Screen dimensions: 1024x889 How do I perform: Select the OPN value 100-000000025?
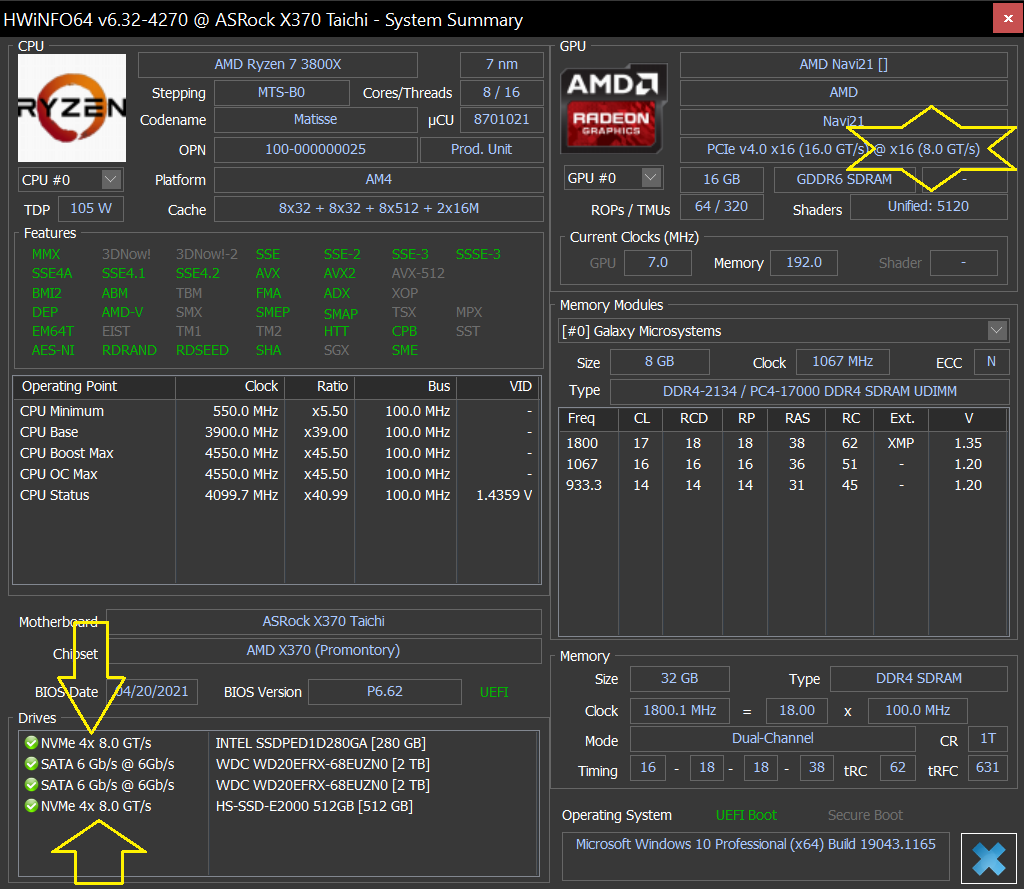315,149
